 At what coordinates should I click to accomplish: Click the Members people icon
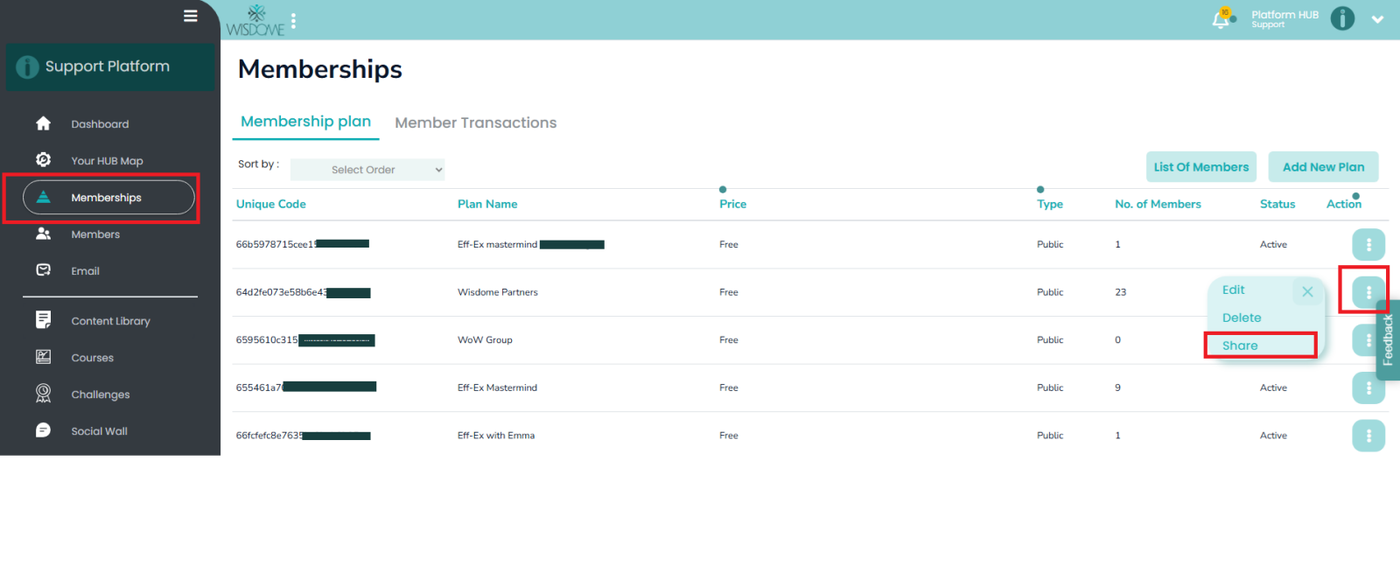click(43, 234)
